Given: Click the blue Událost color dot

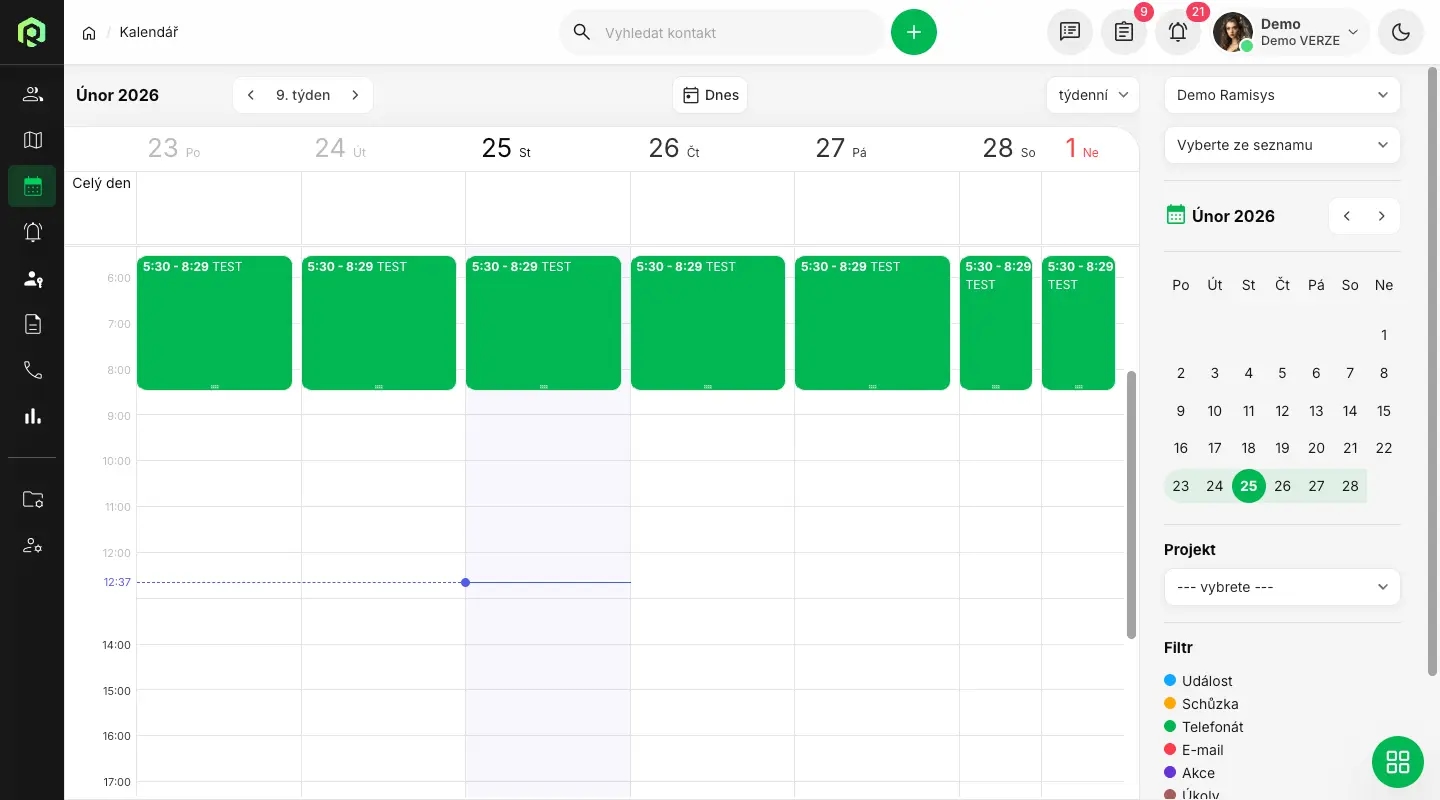Looking at the screenshot, I should coord(1170,681).
